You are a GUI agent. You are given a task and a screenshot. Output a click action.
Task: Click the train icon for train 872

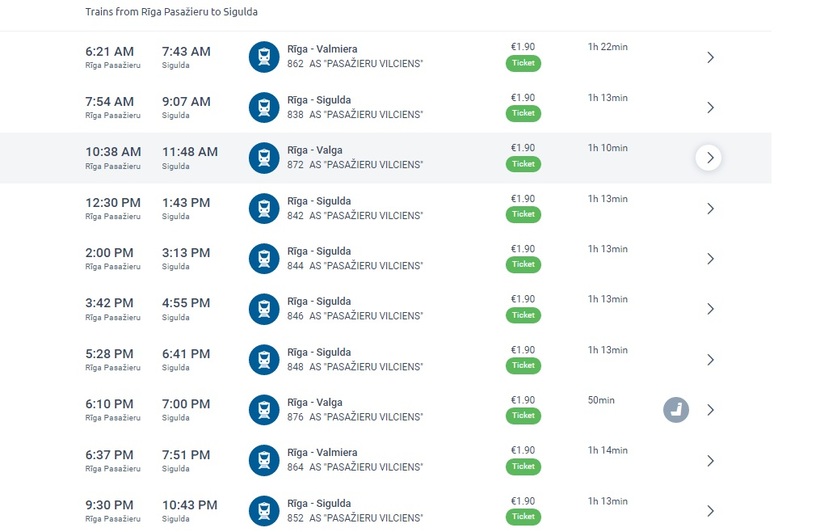point(263,157)
